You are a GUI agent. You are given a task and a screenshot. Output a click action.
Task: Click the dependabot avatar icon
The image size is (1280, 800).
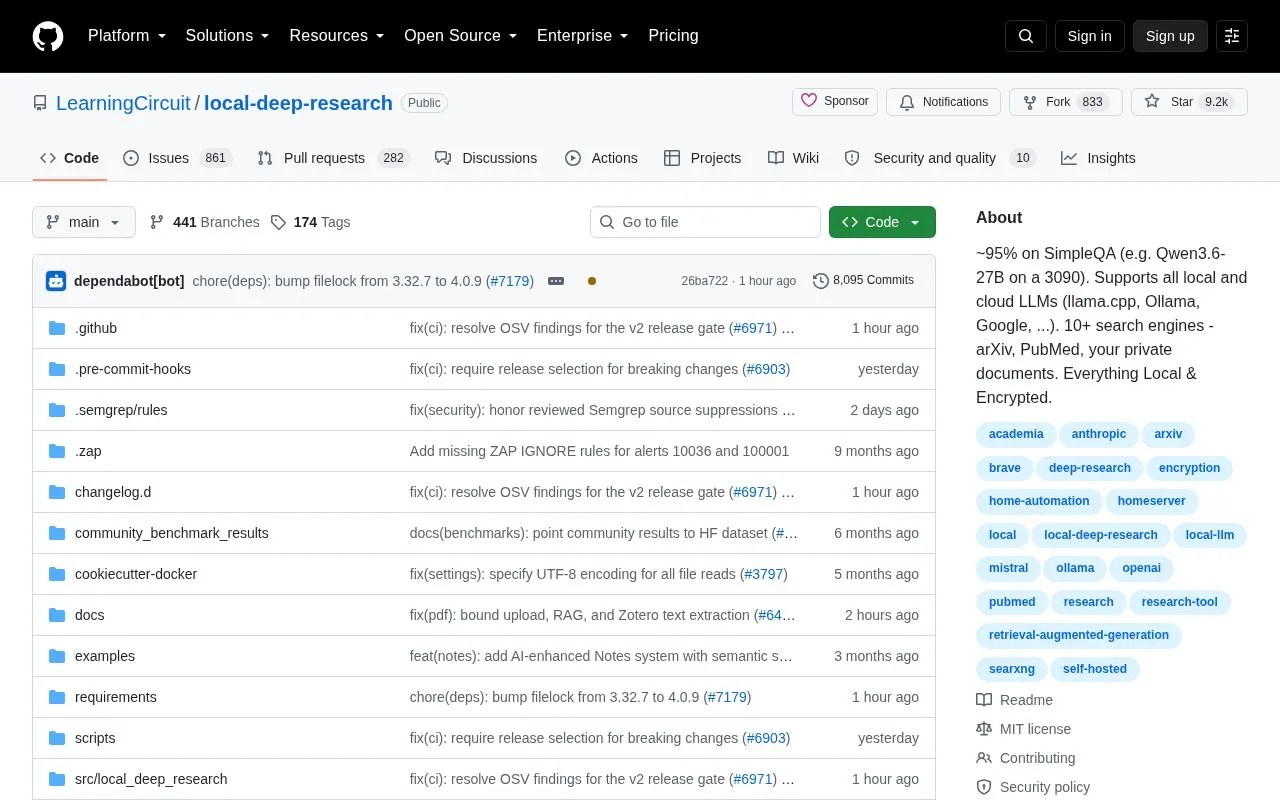pyautogui.click(x=56, y=281)
